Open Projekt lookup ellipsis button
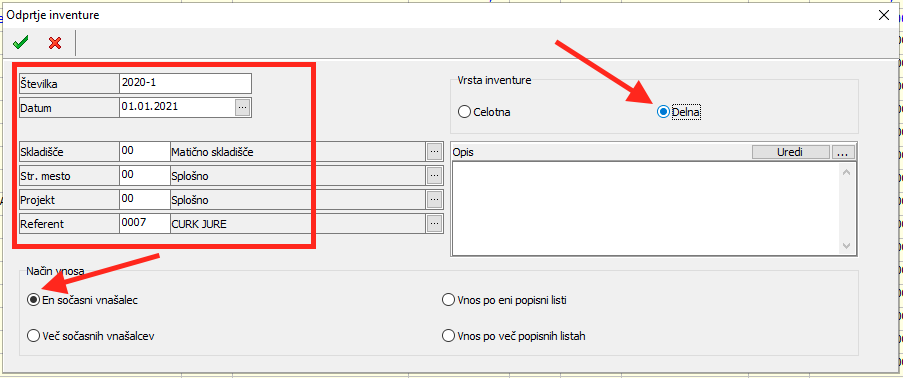Viewport: 903px width, 378px height. 435,199
